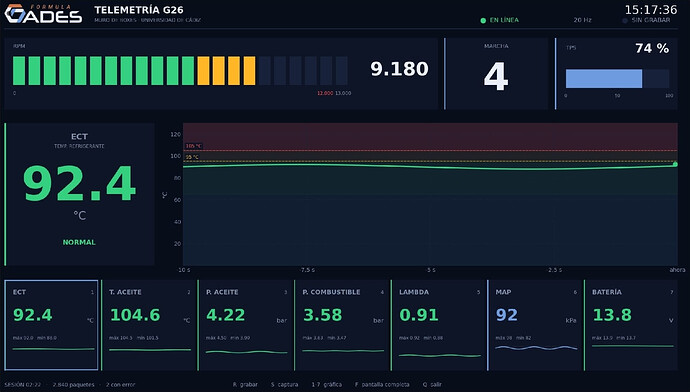This screenshot has width=690, height=392.
Task: Click the blue MAP card sparkline
Action: (x=536, y=348)
